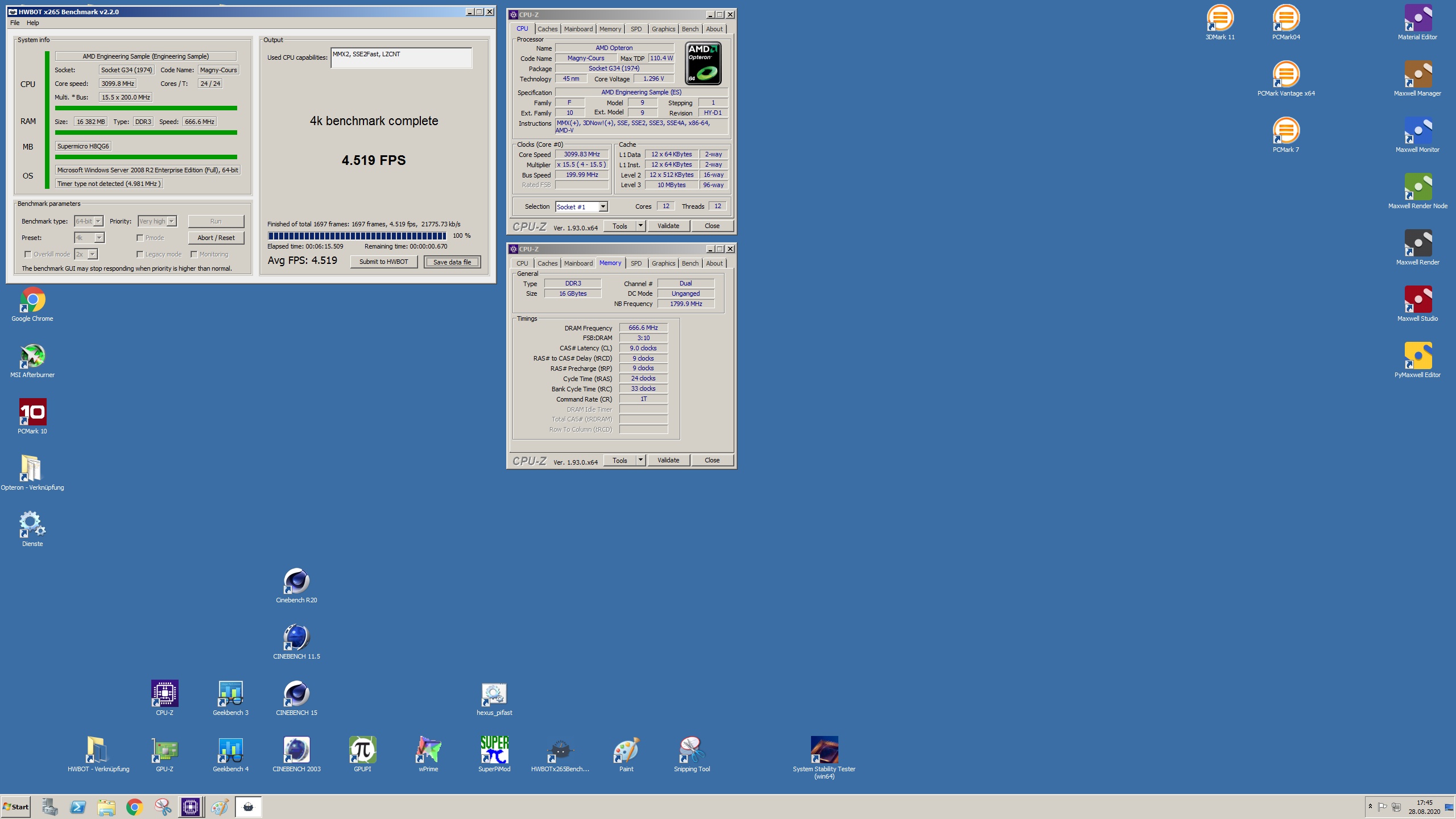
Task: Open the GPUPI desktop icon
Action: click(x=362, y=755)
